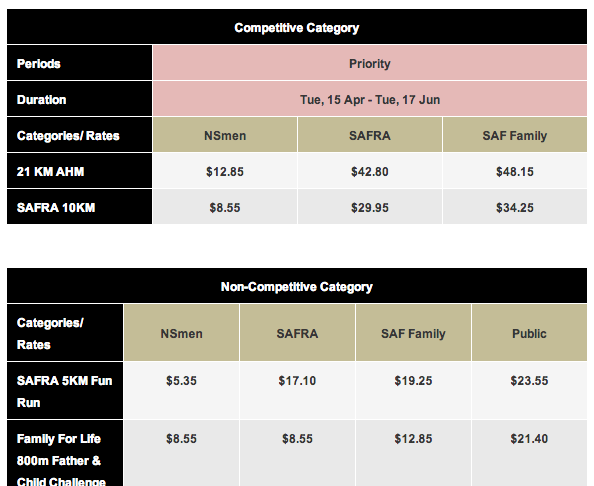Select the Public column header
594x486 pixels.
click(x=529, y=334)
